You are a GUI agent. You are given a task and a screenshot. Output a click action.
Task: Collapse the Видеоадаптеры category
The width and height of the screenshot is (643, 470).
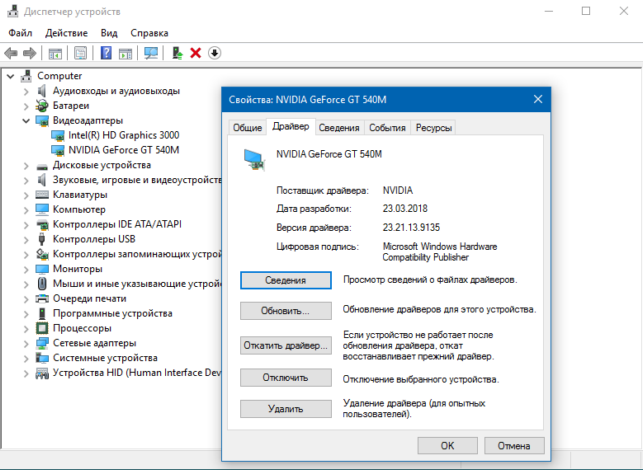pyautogui.click(x=26, y=121)
